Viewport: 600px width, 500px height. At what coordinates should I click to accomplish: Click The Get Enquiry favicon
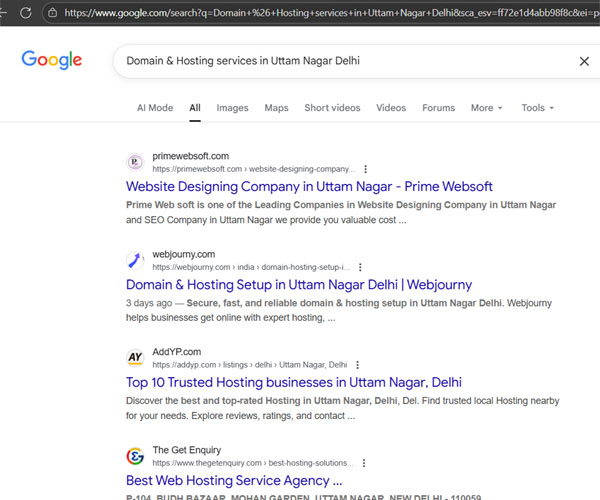pyautogui.click(x=135, y=456)
